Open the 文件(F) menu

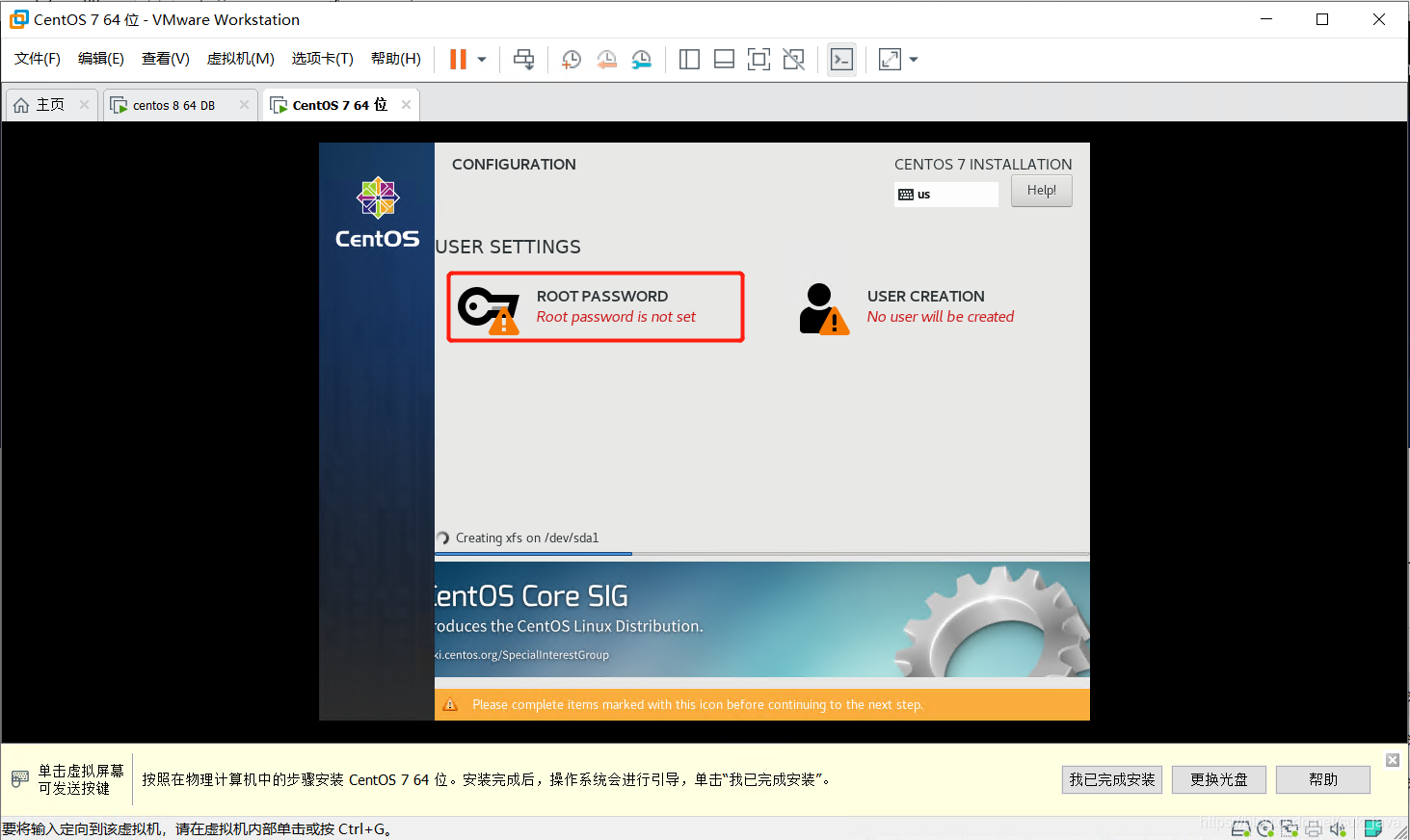tap(38, 59)
